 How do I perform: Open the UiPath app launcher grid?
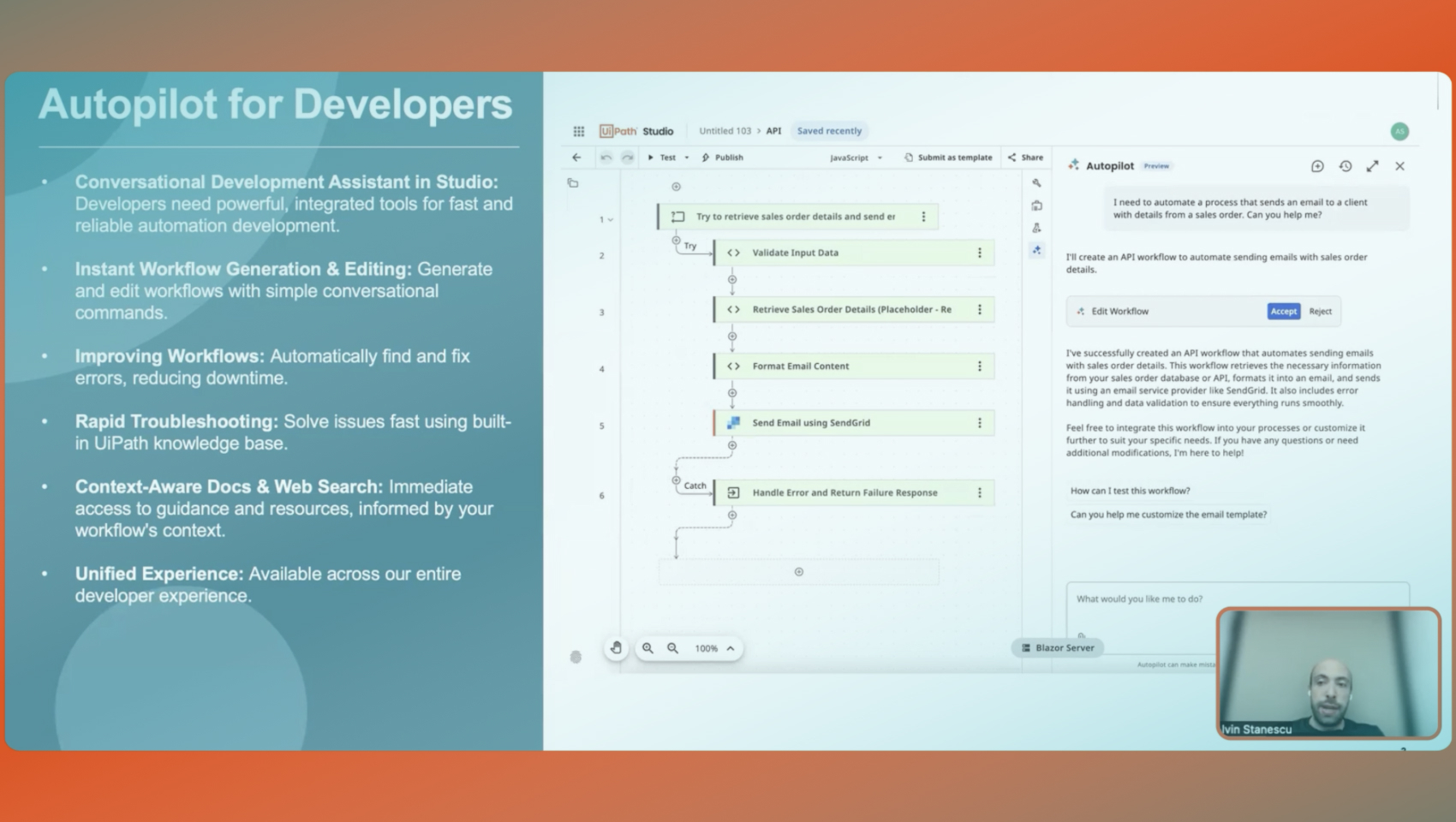point(579,131)
